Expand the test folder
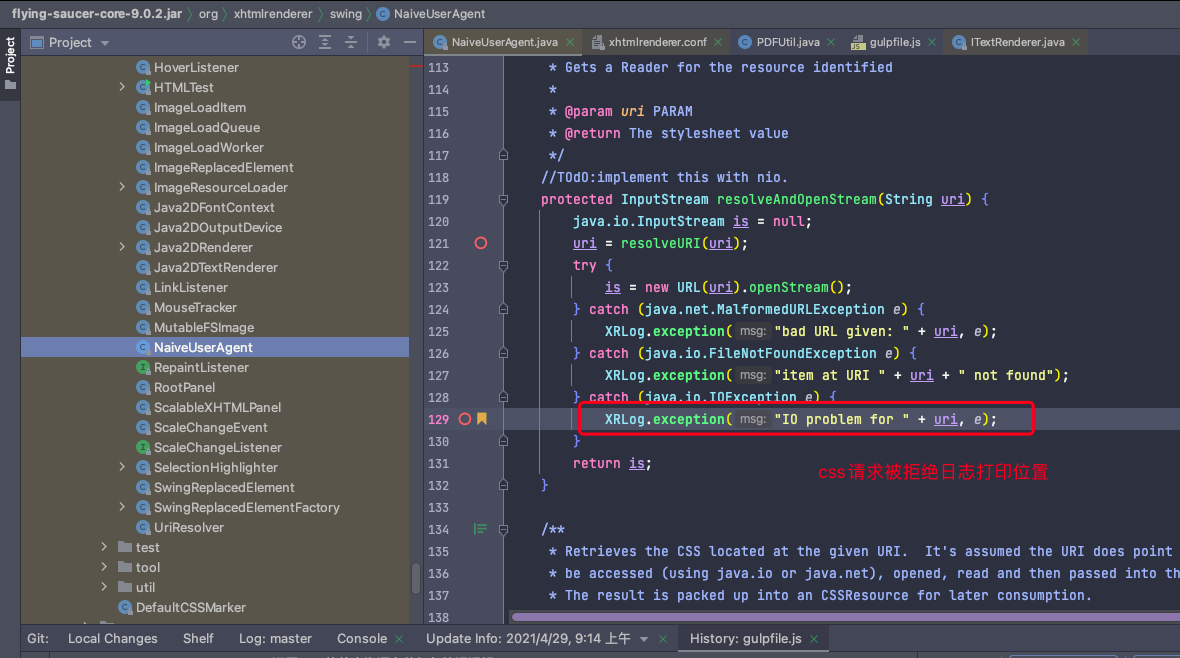1180x658 pixels. pos(105,547)
